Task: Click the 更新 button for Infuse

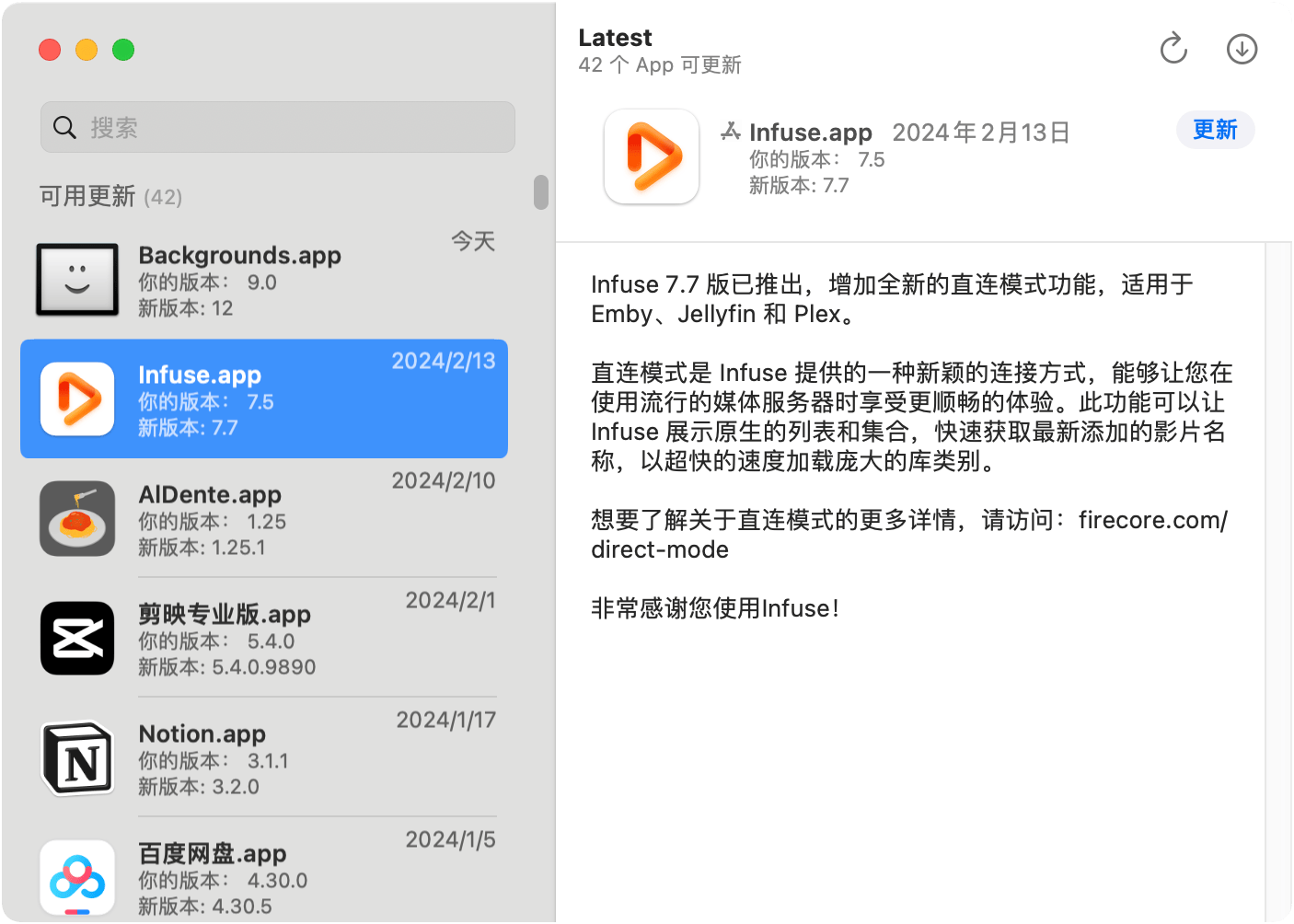Action: click(x=1215, y=130)
